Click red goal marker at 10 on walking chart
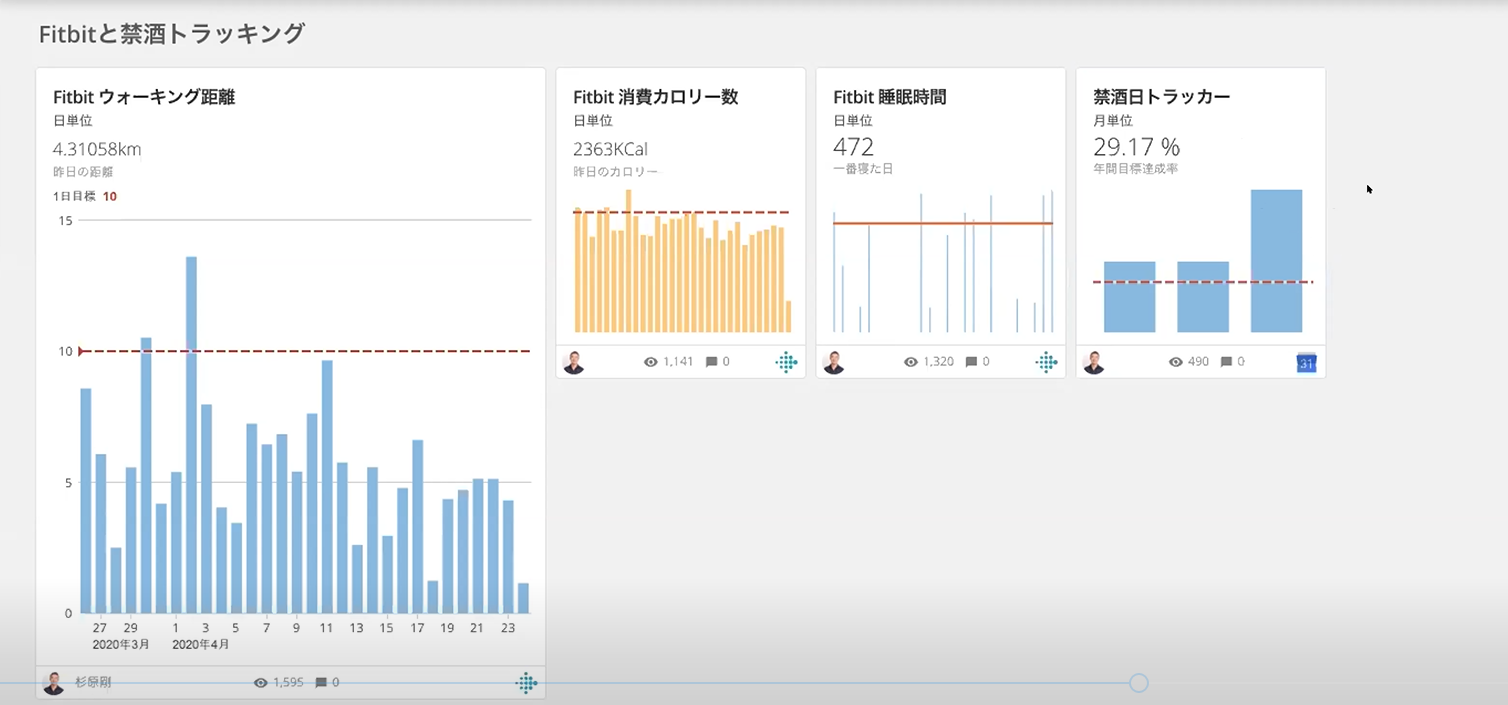The image size is (1508, 705). click(x=82, y=351)
